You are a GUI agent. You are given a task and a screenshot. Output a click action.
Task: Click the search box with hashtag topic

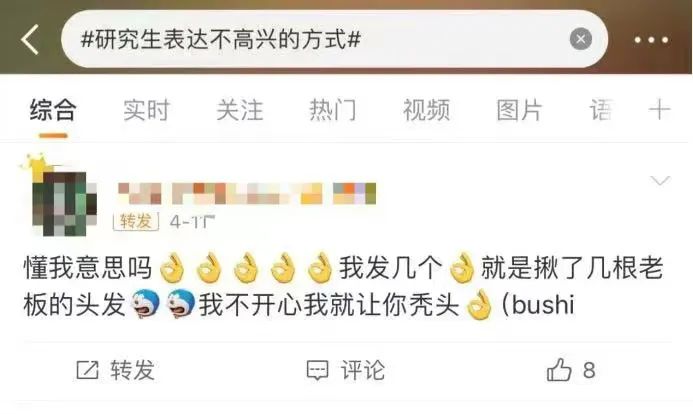[x=335, y=39]
